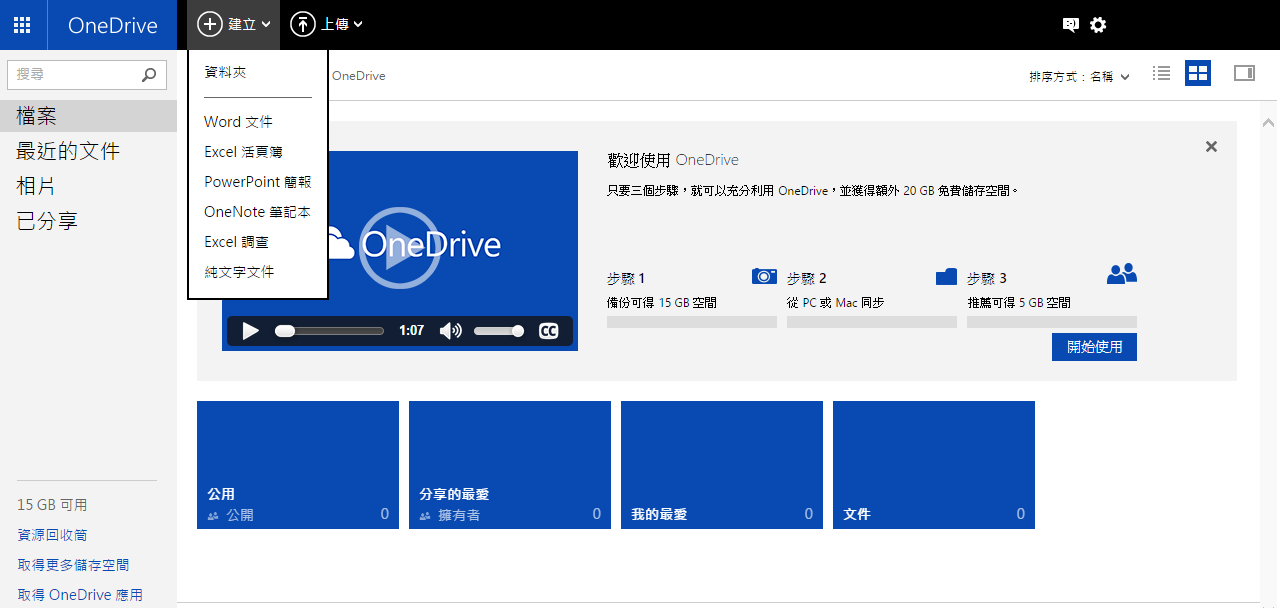Screen dimensions: 1280x608
Task: Expand the 排序方式 sort dropdown
Action: coord(1079,76)
